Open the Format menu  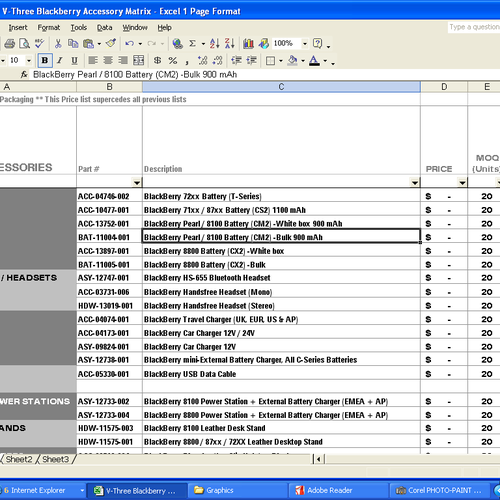click(x=49, y=28)
